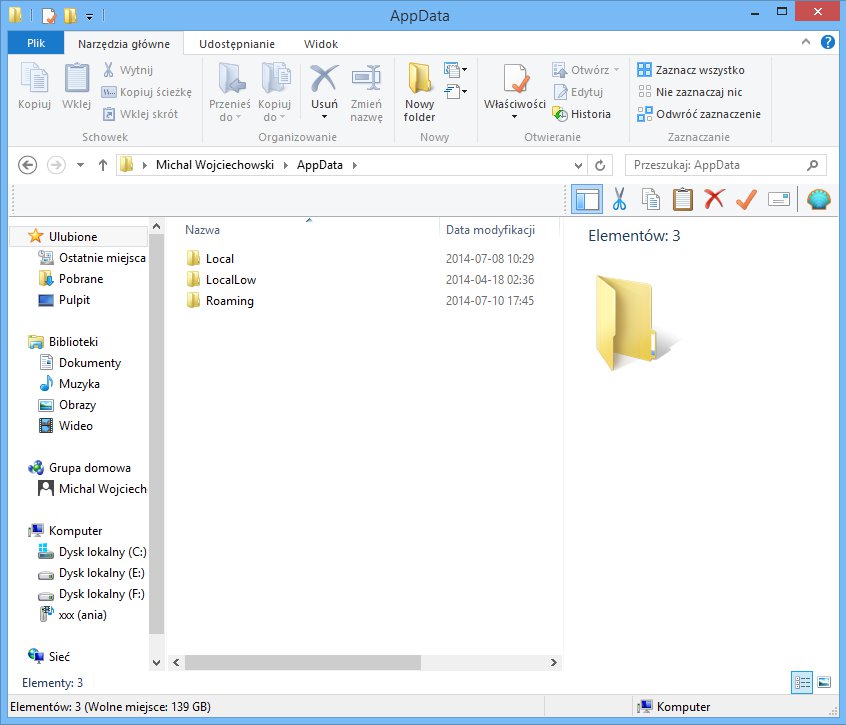Image resolution: width=846 pixels, height=725 pixels.
Task: Switch to the Udostępnianie tab
Action: (x=237, y=44)
